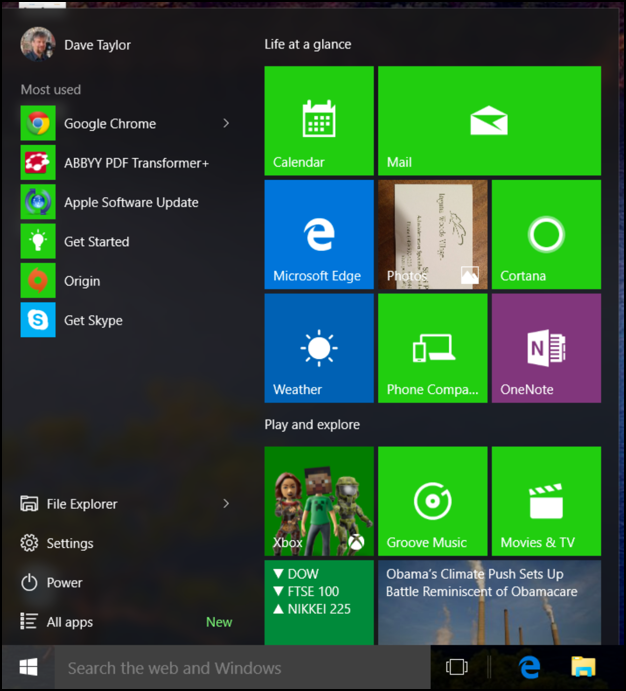Open the Mail tile

tap(489, 121)
